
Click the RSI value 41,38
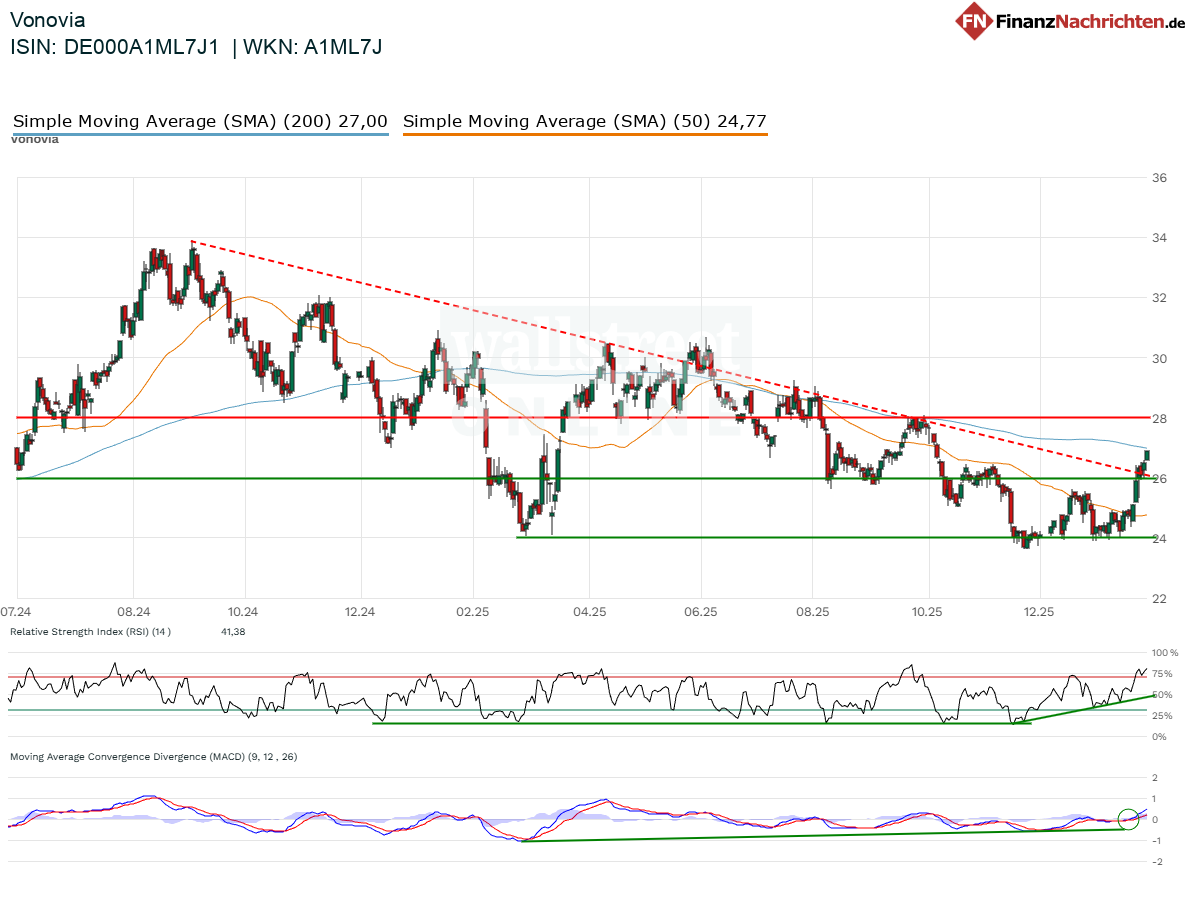pos(234,631)
